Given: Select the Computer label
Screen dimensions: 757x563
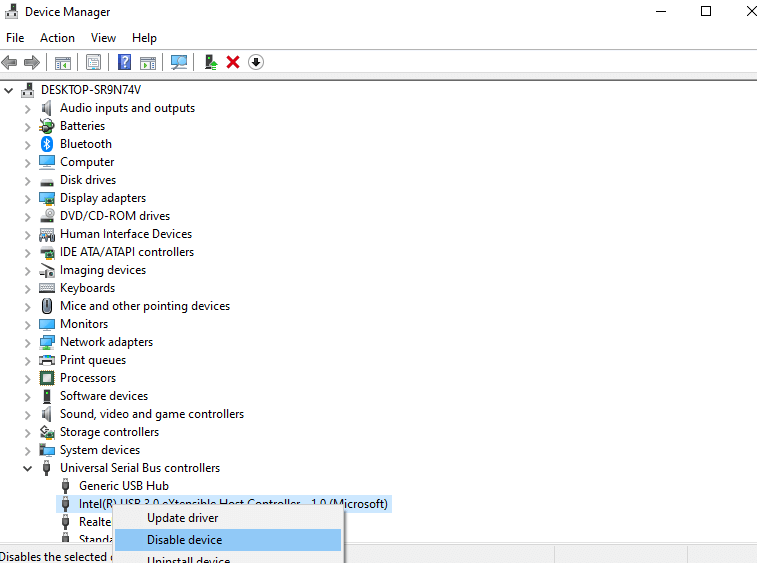Looking at the screenshot, I should [x=87, y=162].
